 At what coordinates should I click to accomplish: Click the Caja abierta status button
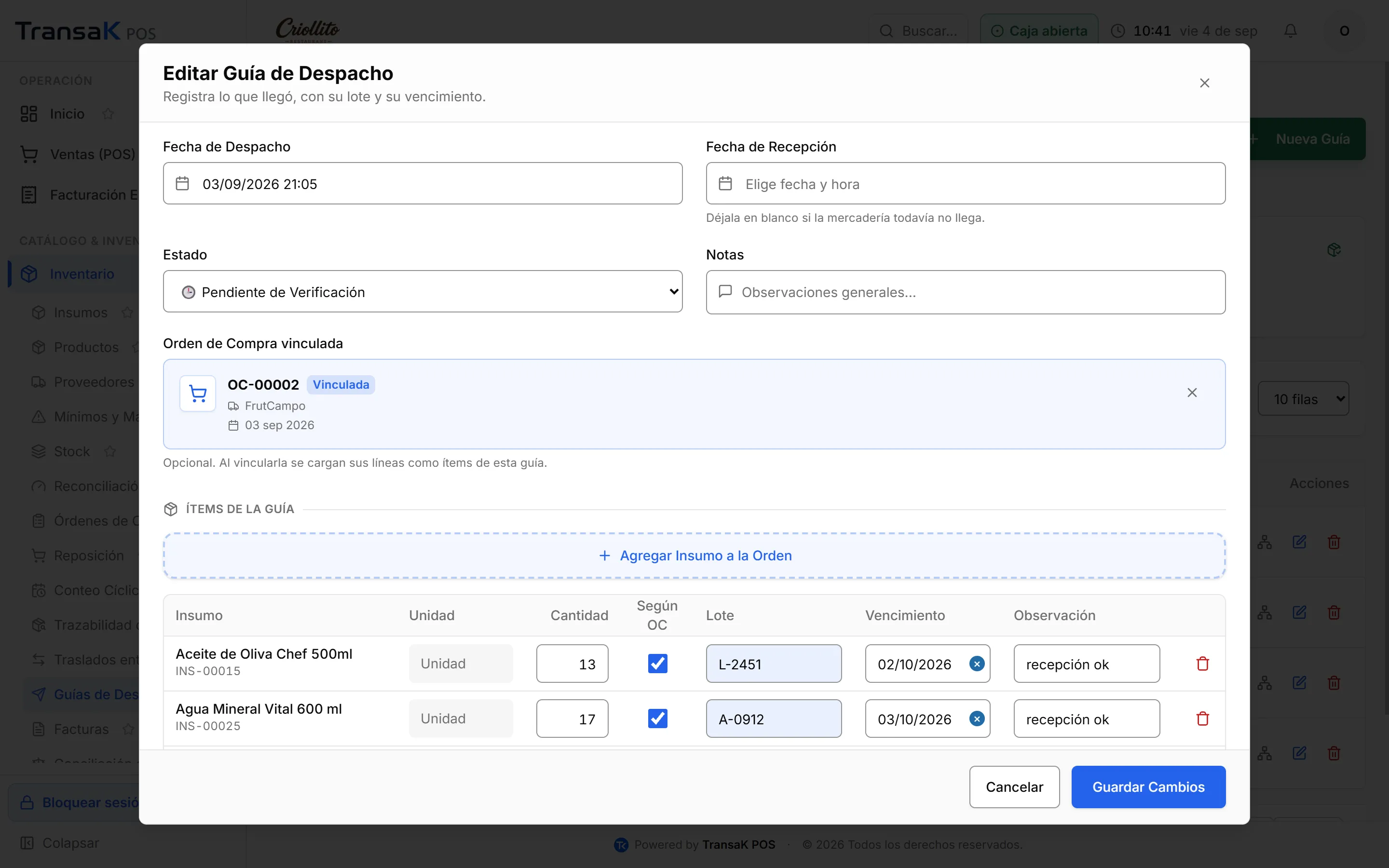(x=1039, y=31)
